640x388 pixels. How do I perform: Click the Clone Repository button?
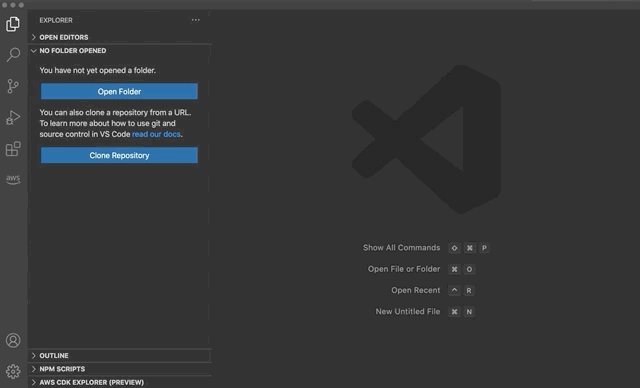pyautogui.click(x=119, y=155)
